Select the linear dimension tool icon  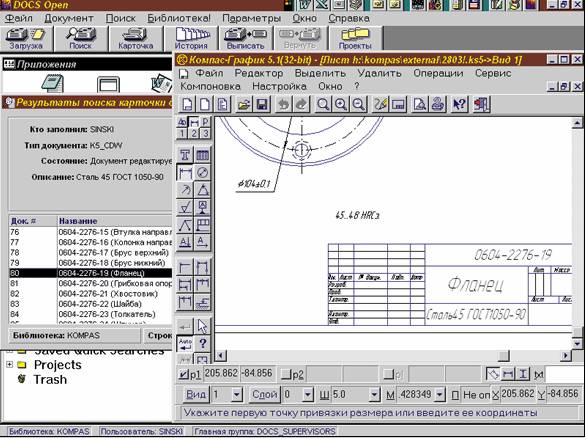(185, 173)
